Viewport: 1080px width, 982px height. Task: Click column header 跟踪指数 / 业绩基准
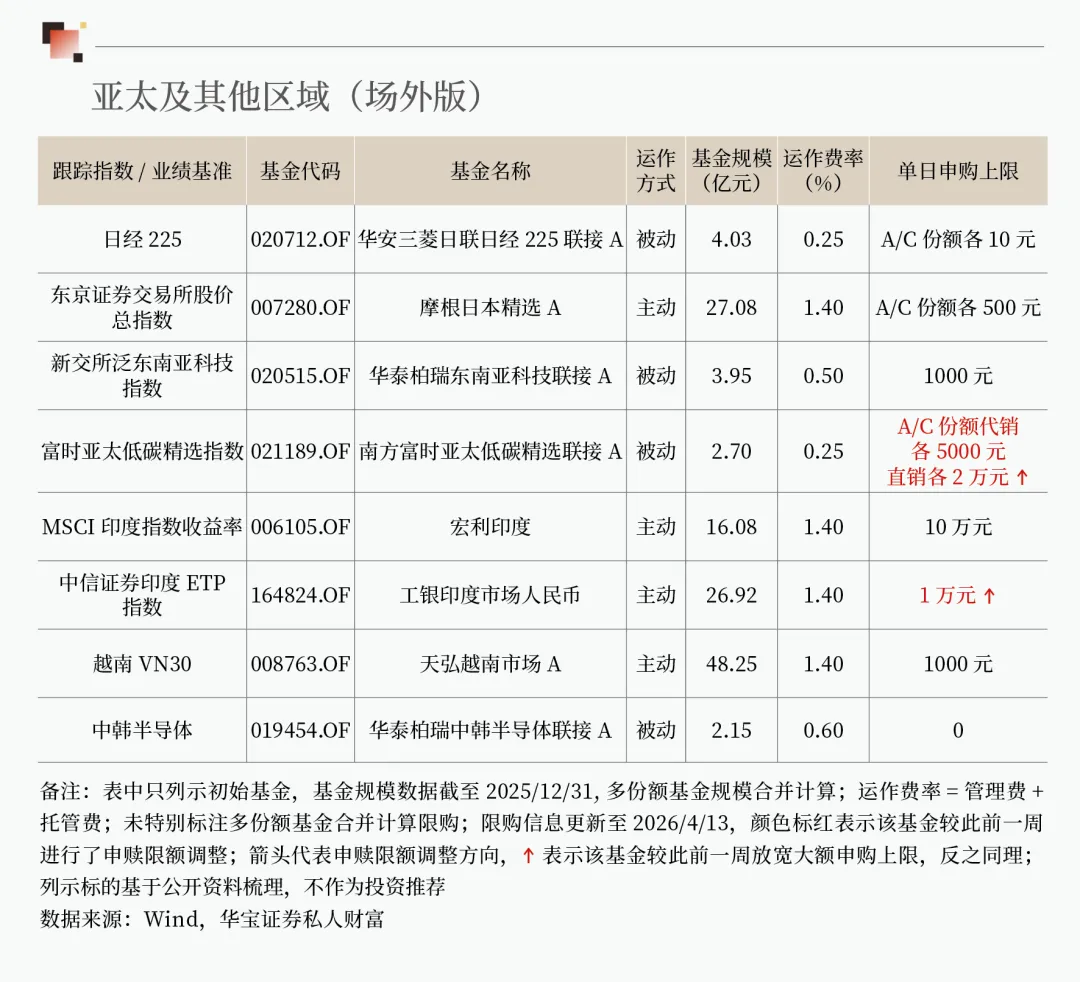pyautogui.click(x=142, y=171)
